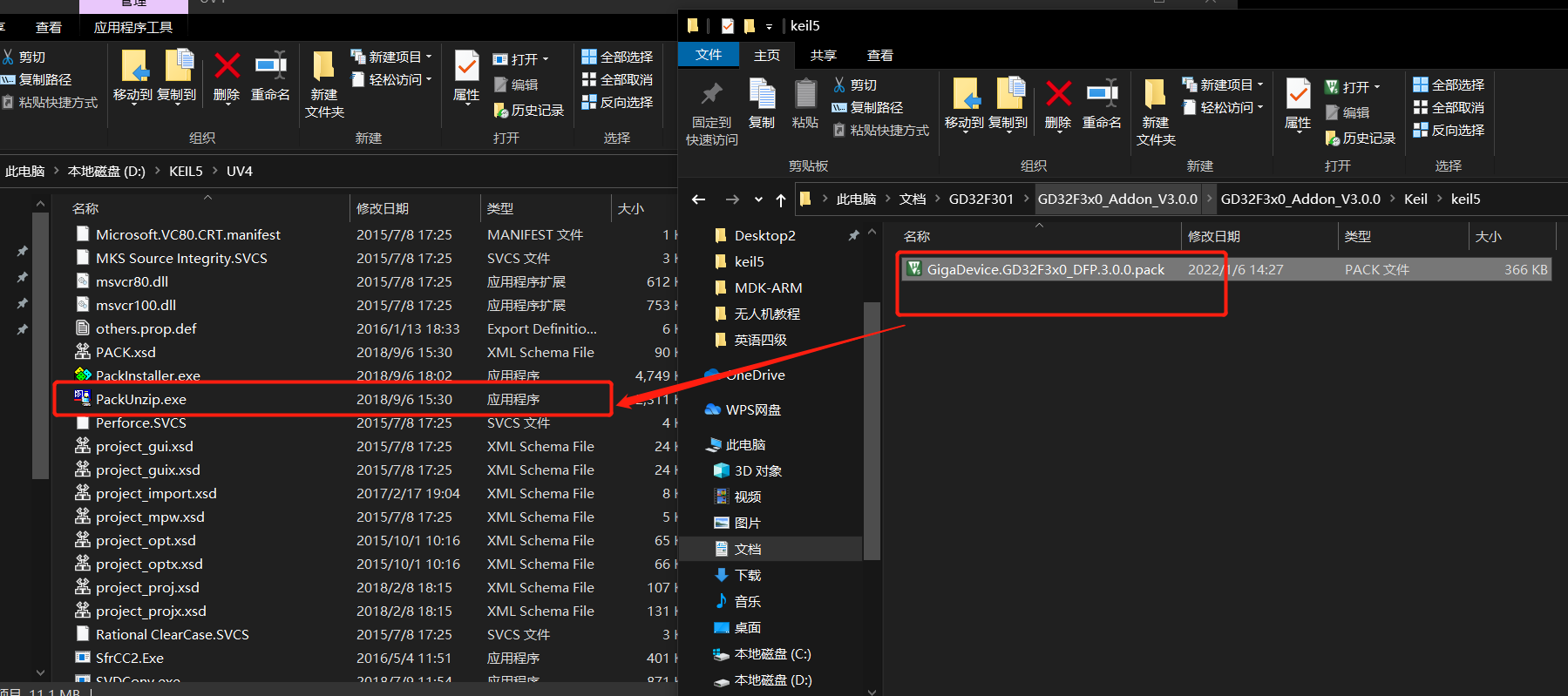Screen dimensions: 1568x696
Task: Click Copy to icon in left UV4 window
Action: (x=178, y=66)
